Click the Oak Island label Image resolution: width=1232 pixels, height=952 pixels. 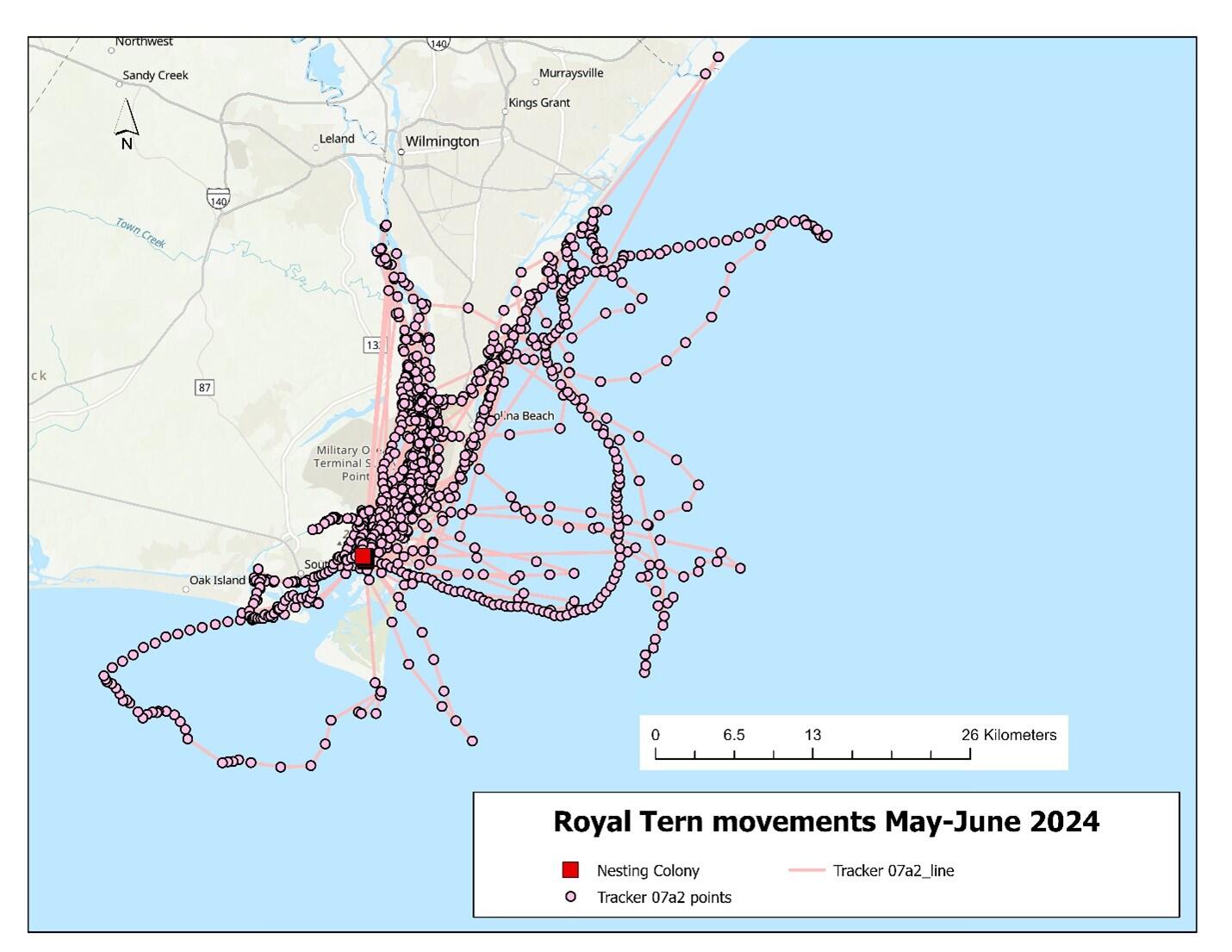tap(218, 580)
